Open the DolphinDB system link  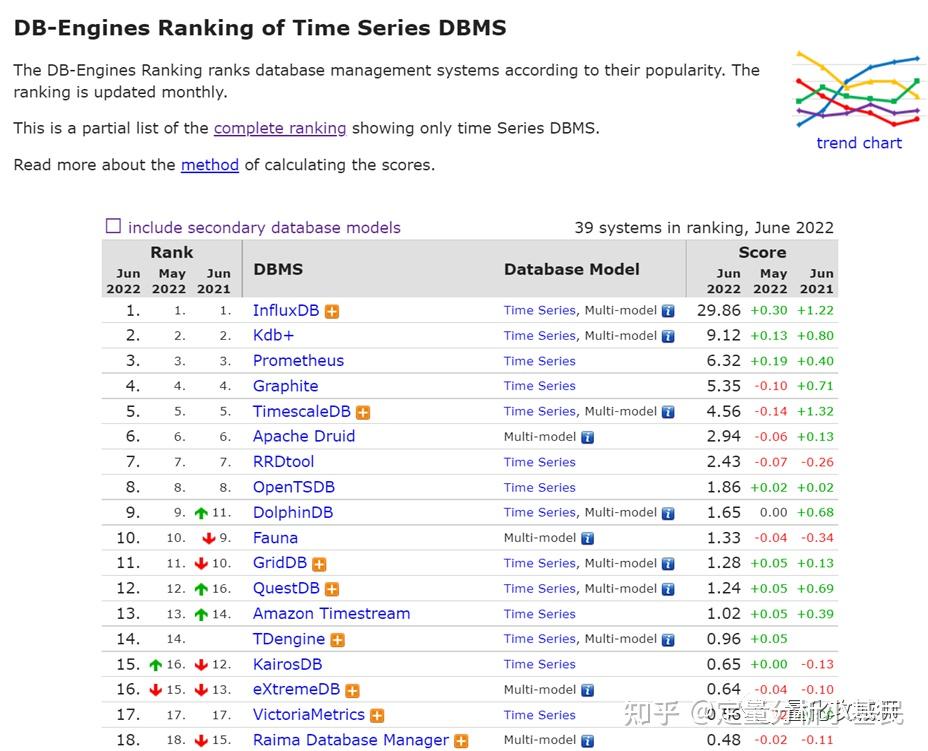[x=293, y=513]
